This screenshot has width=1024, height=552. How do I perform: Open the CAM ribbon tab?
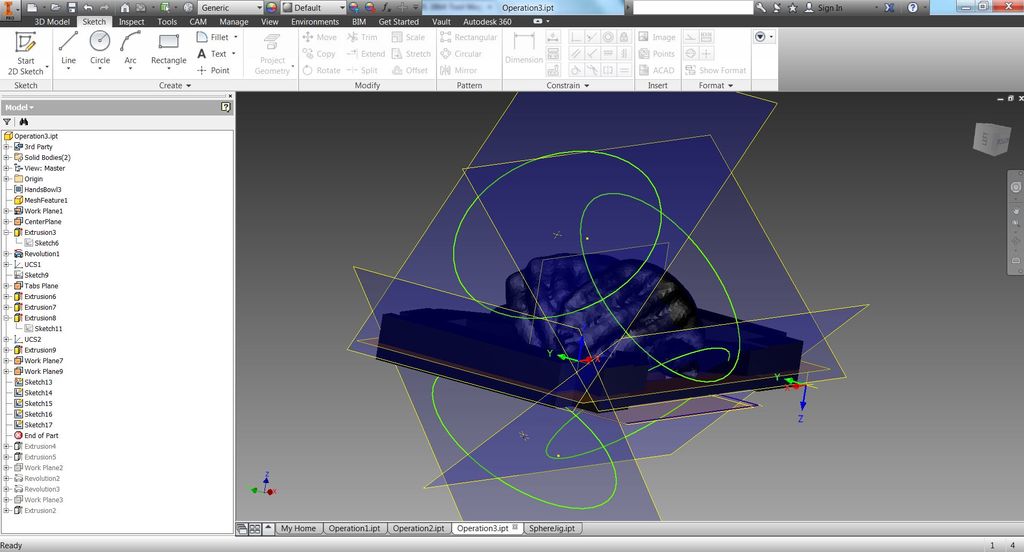[x=198, y=22]
